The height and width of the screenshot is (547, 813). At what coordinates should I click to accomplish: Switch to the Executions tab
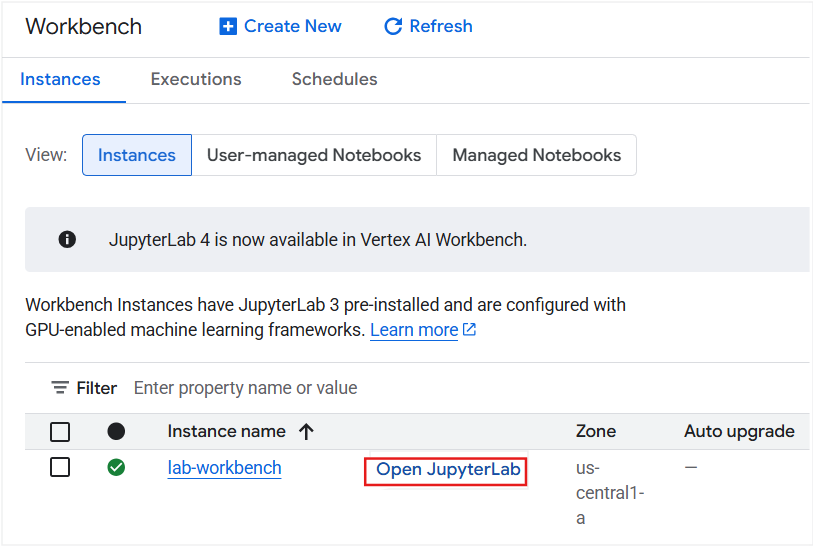pos(196,79)
